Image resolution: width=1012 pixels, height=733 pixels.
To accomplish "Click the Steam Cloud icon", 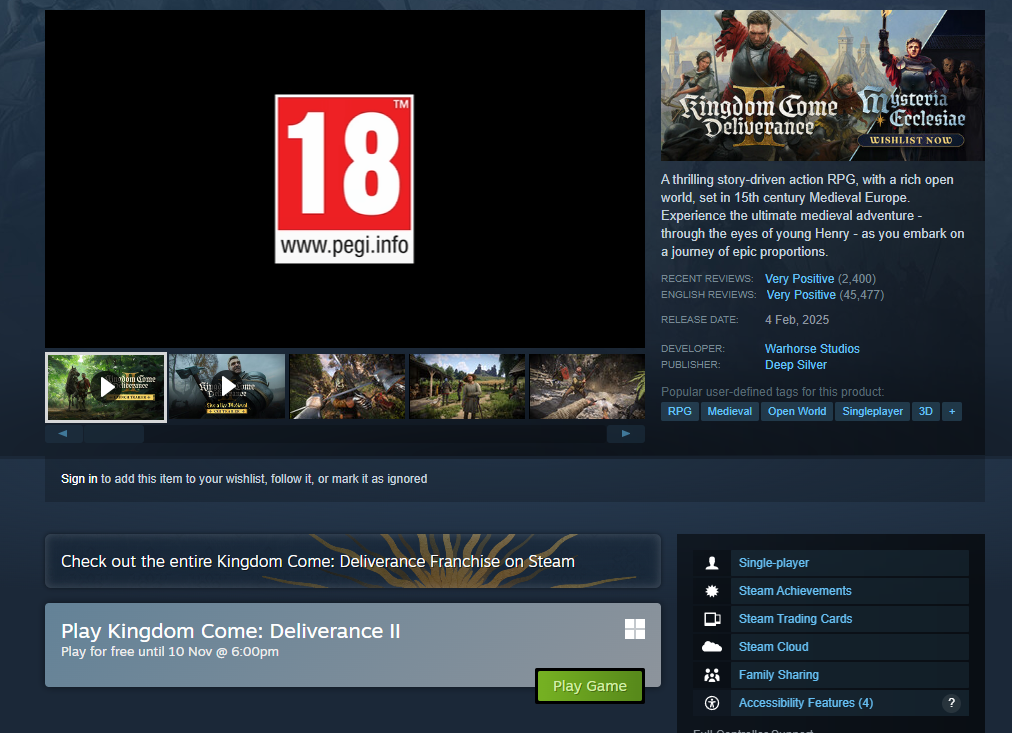I will click(712, 647).
